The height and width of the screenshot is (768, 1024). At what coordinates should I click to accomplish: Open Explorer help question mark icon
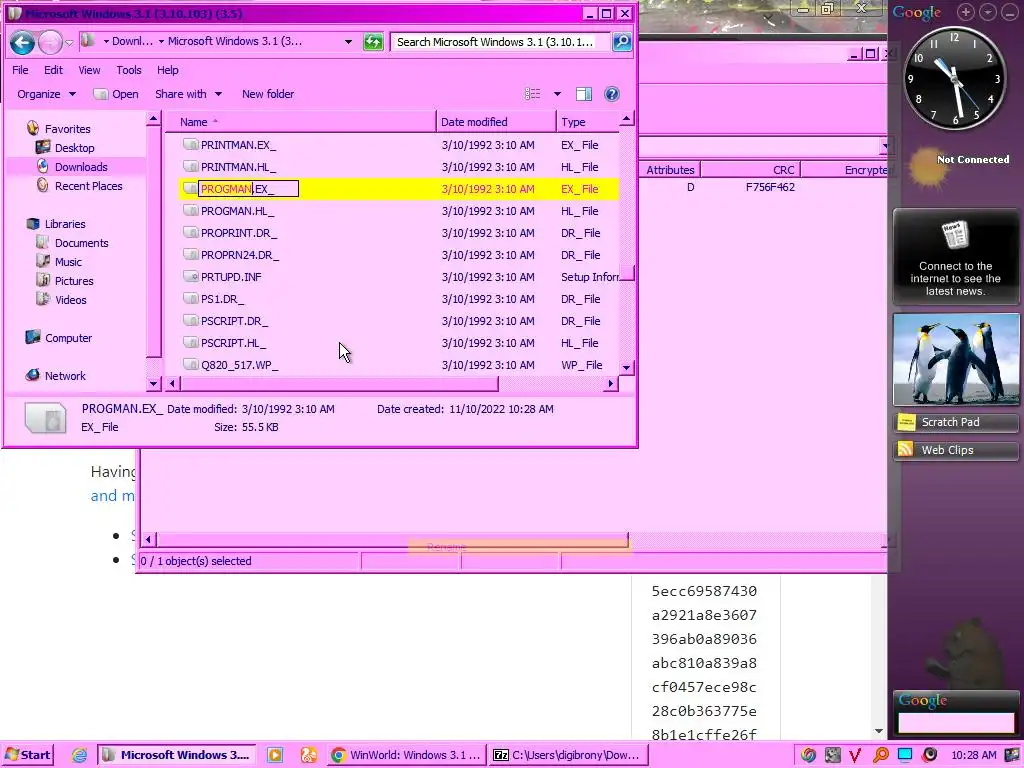tap(611, 94)
